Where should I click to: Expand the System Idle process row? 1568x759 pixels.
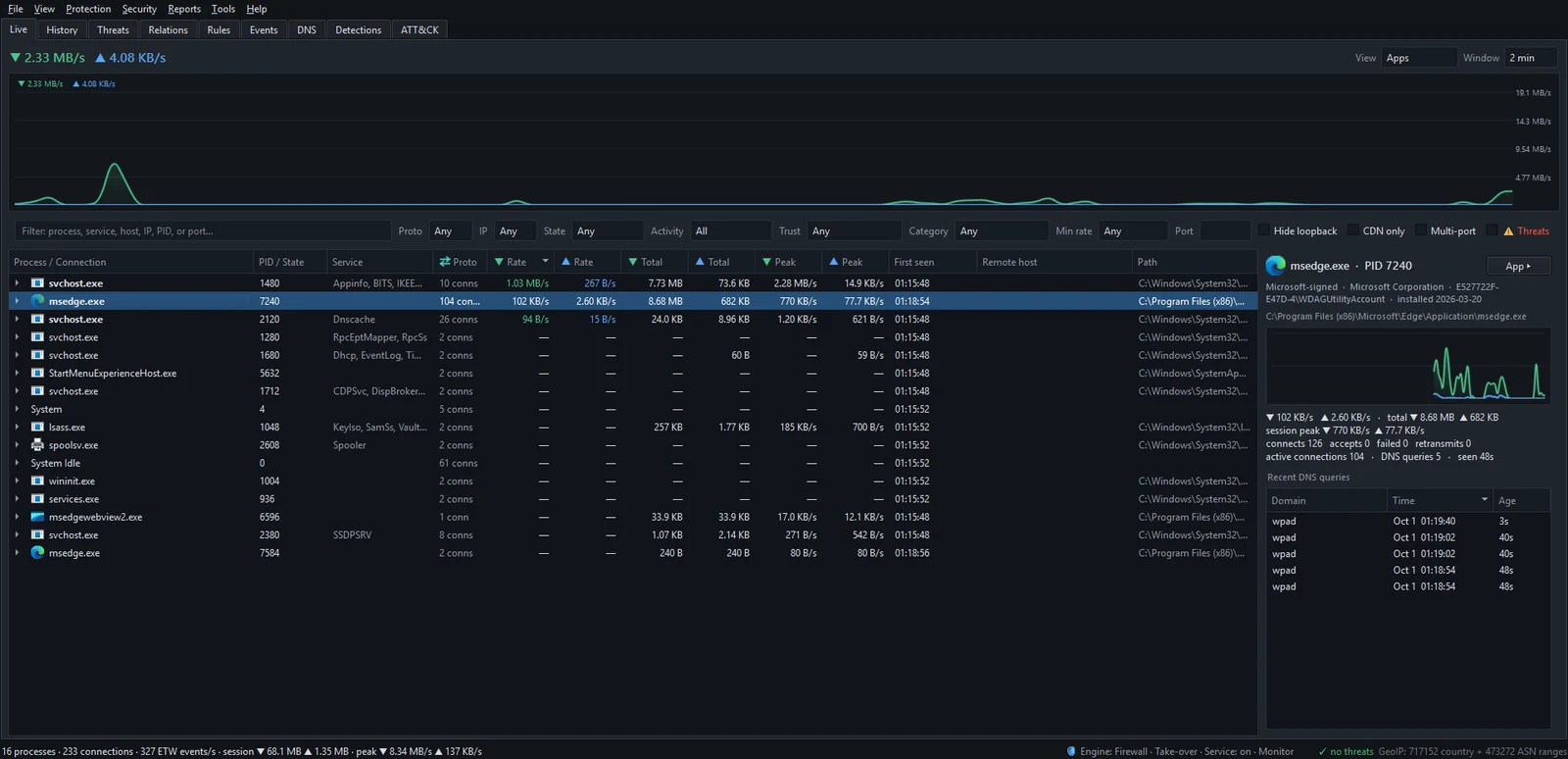17,463
